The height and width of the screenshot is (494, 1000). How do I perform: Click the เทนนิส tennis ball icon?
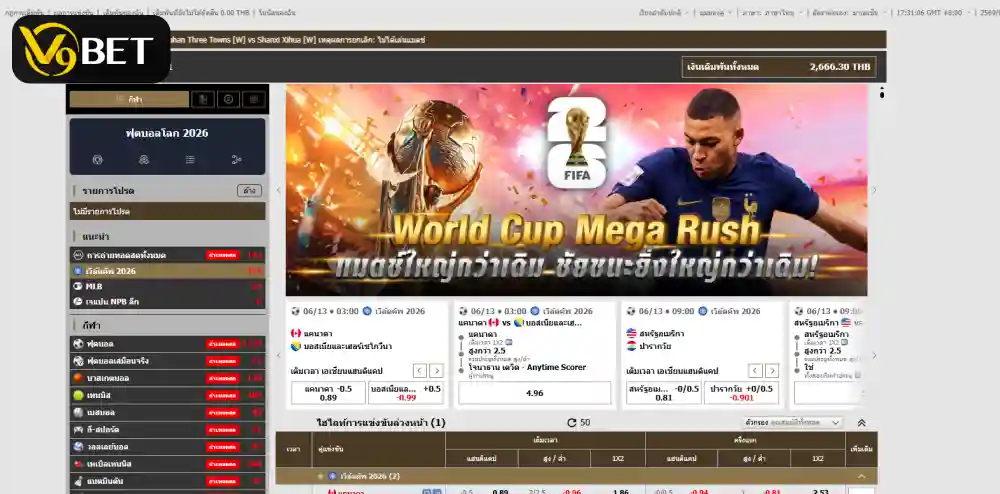[x=78, y=395]
